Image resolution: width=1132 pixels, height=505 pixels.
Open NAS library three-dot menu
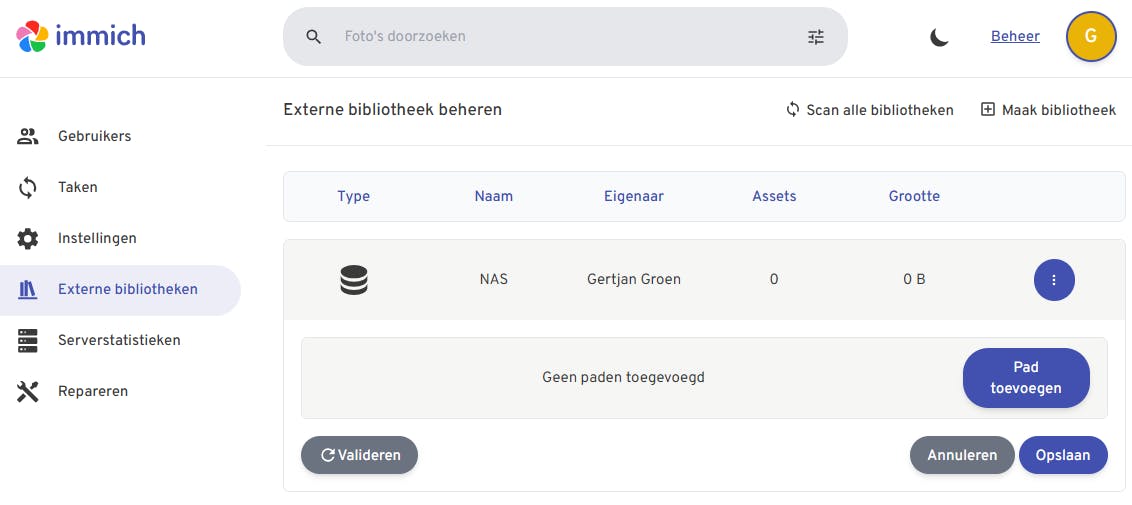(x=1054, y=280)
